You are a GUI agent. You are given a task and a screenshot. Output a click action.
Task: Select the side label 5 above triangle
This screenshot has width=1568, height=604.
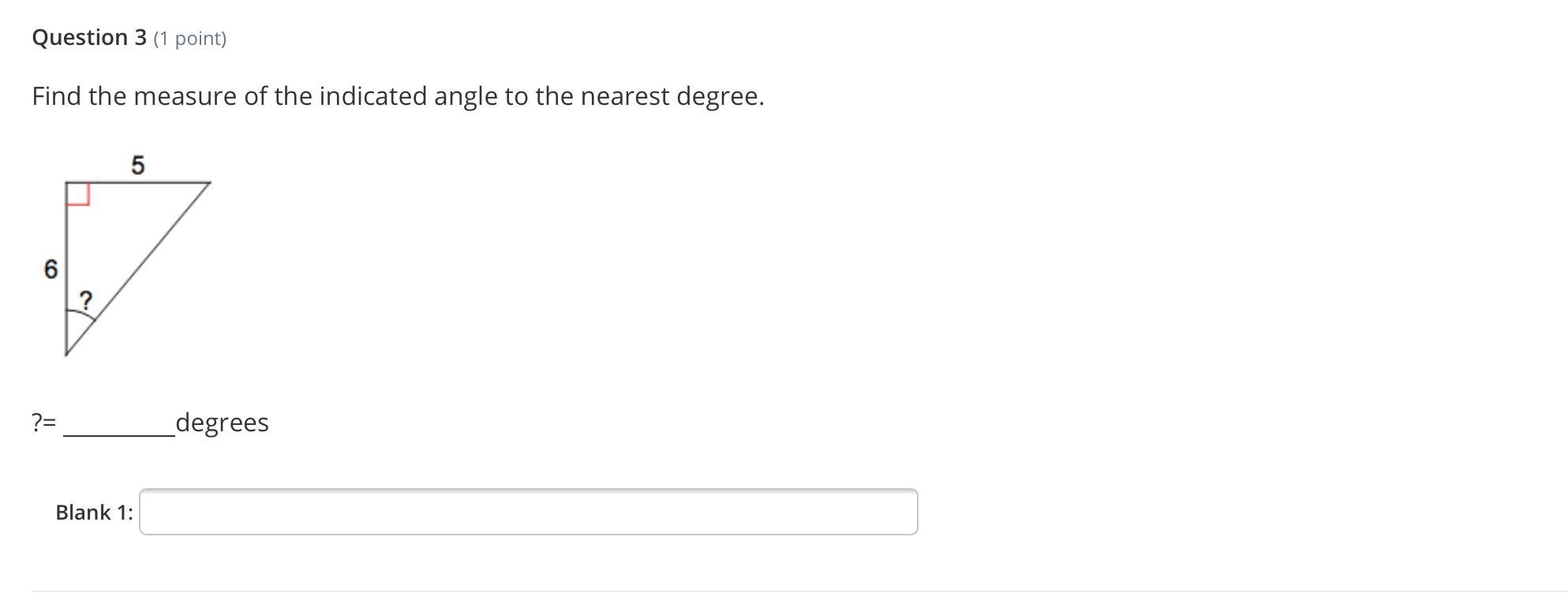tap(138, 166)
